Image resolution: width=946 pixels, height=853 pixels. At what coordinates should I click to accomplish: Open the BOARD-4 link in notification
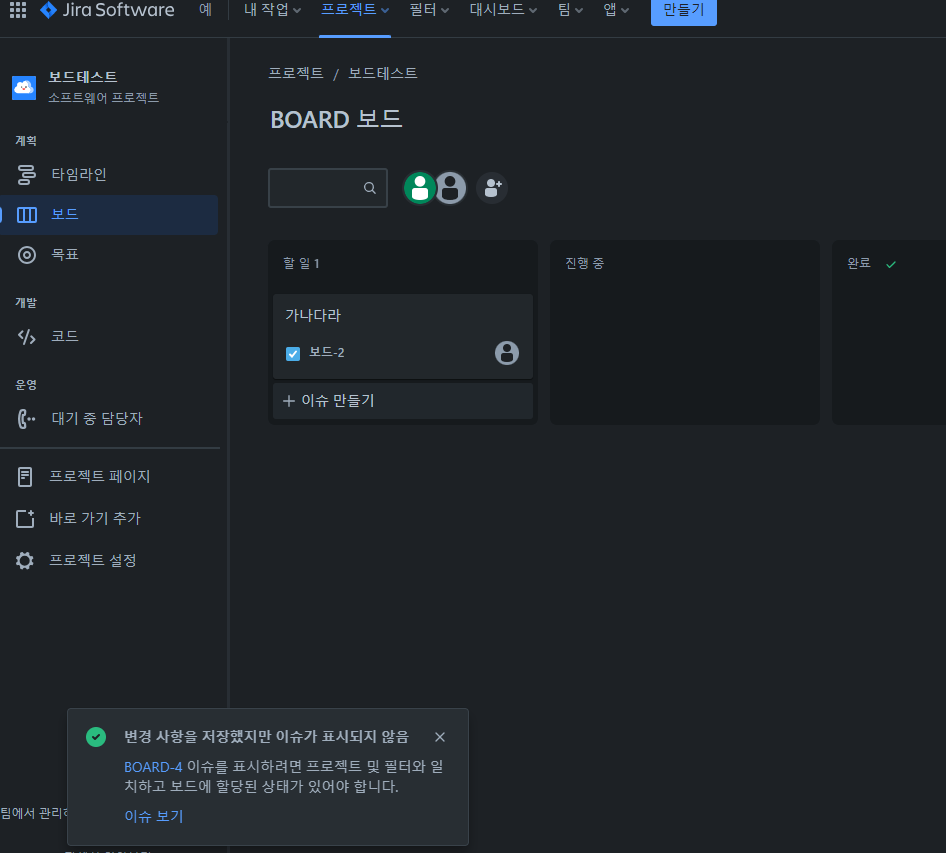(x=153, y=767)
